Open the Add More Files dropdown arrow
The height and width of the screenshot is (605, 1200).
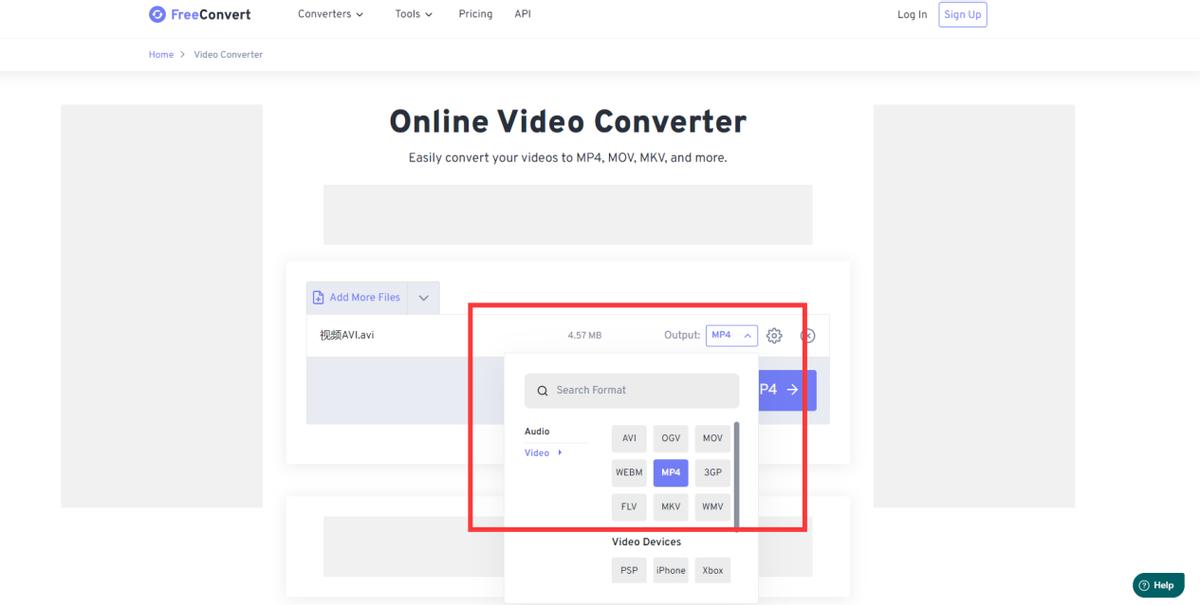tap(423, 296)
